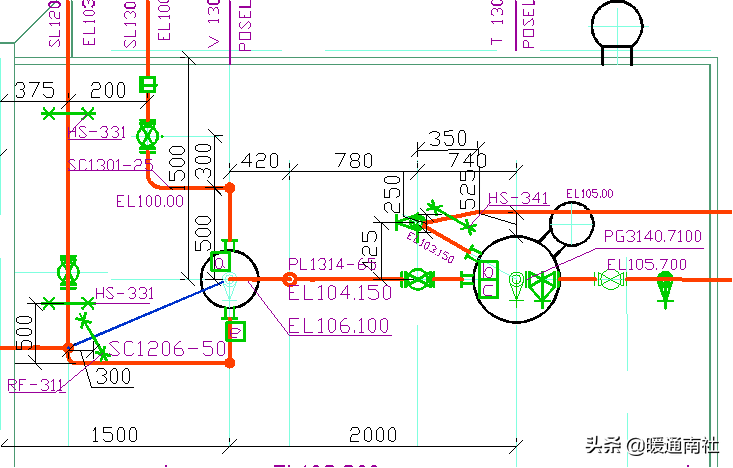This screenshot has width=733, height=468.
Task: Select the green square fitting below EL106.100 vessel
Action: 235,329
